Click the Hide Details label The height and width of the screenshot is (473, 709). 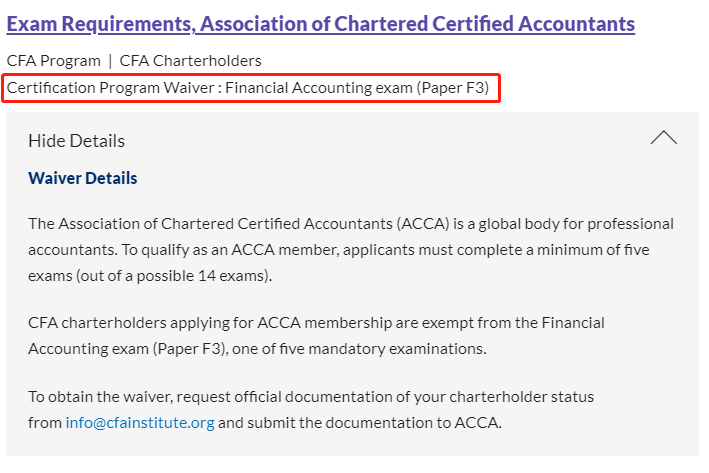click(x=76, y=140)
